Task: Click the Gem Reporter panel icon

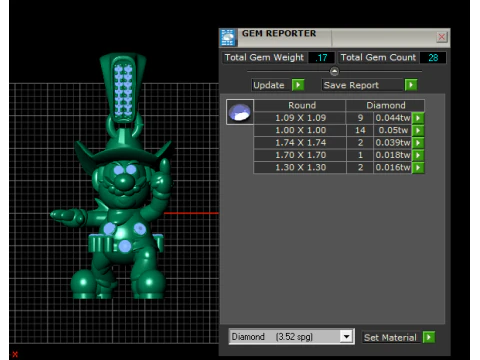Action: 228,37
